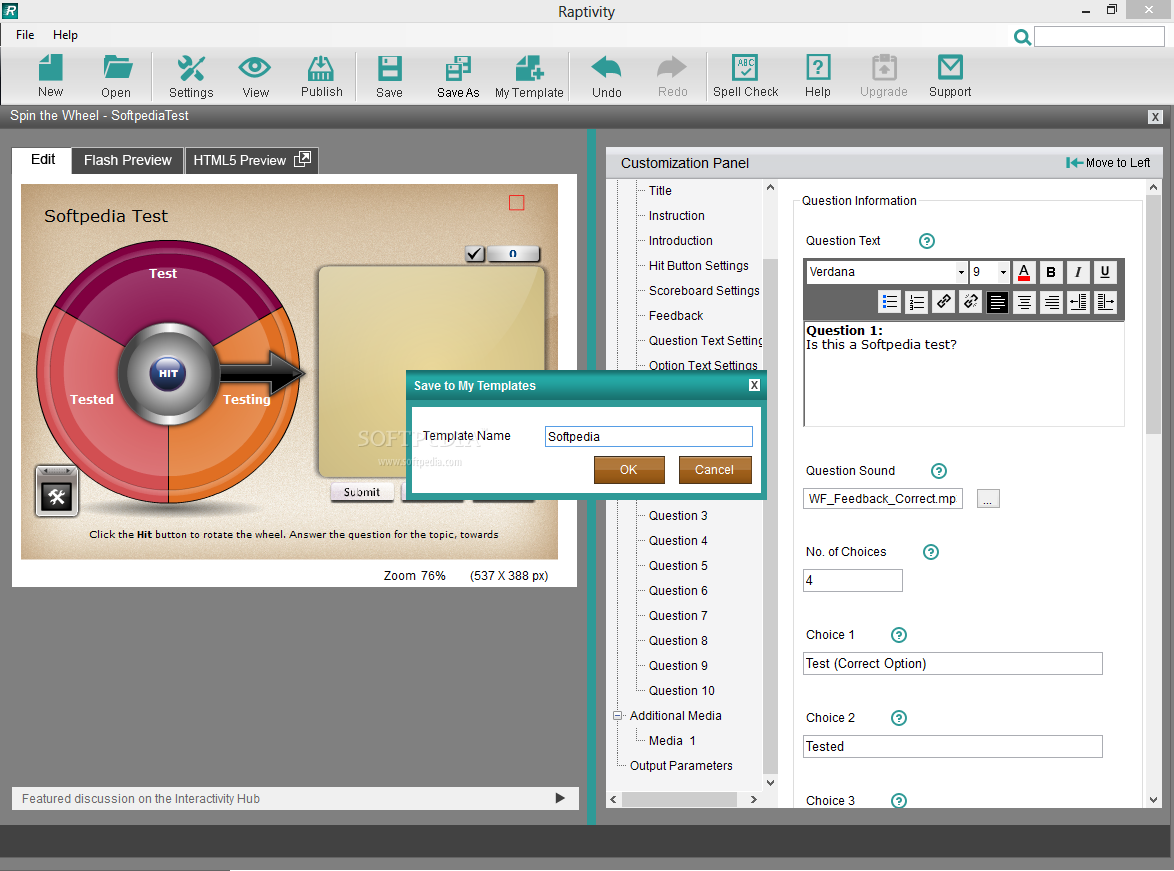Apply font color with the A icon

[x=1024, y=272]
